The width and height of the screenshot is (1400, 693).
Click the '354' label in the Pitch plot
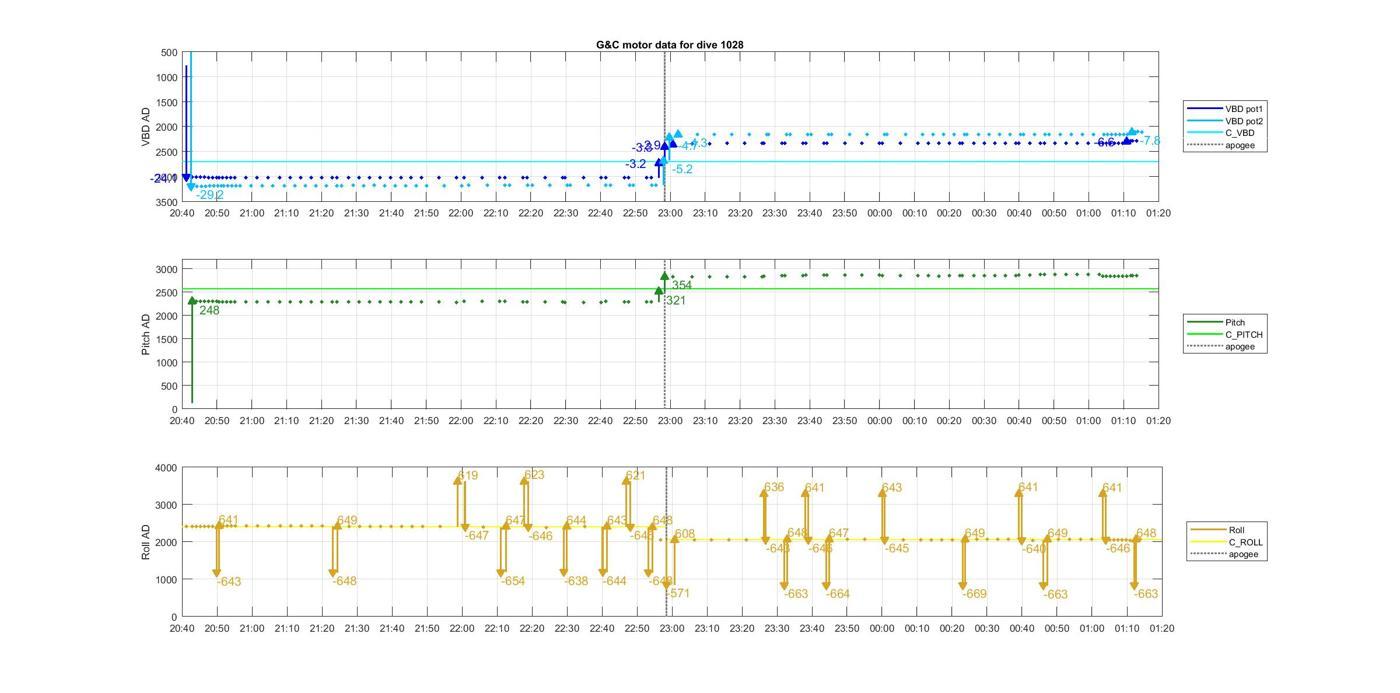[x=682, y=286]
